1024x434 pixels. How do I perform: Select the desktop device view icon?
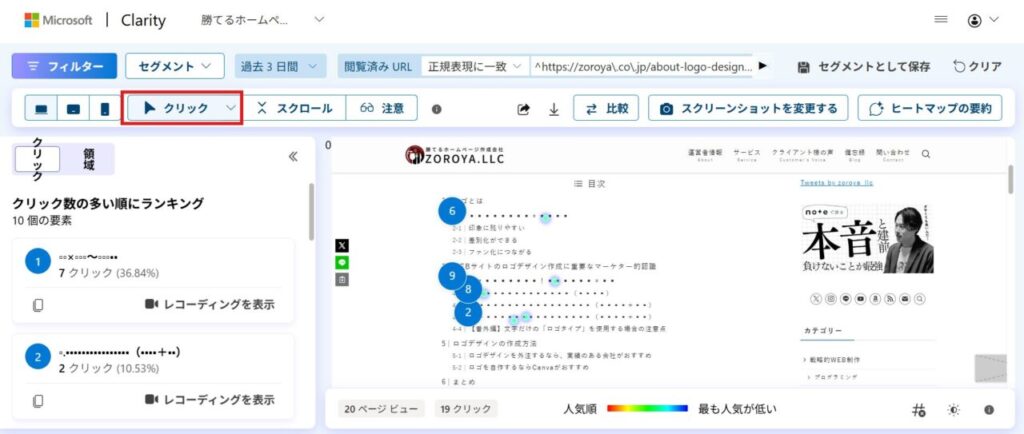(42, 108)
